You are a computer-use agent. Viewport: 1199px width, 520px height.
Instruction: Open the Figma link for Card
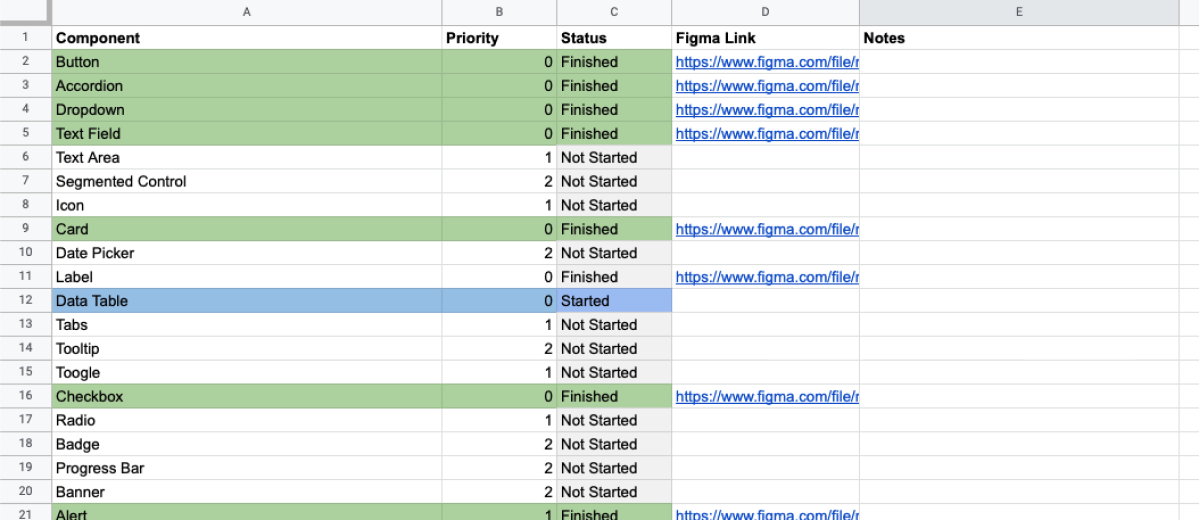766,229
